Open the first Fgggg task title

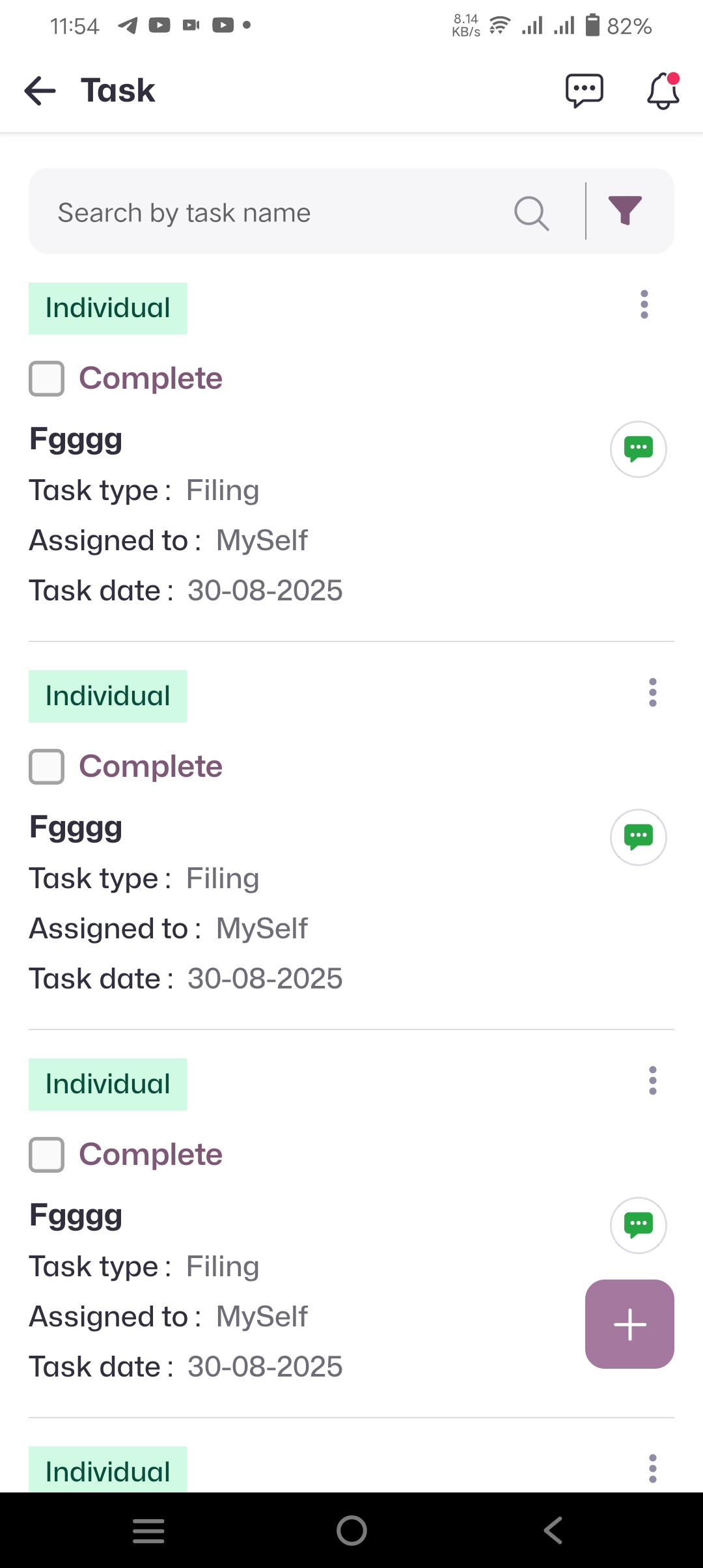pos(76,440)
